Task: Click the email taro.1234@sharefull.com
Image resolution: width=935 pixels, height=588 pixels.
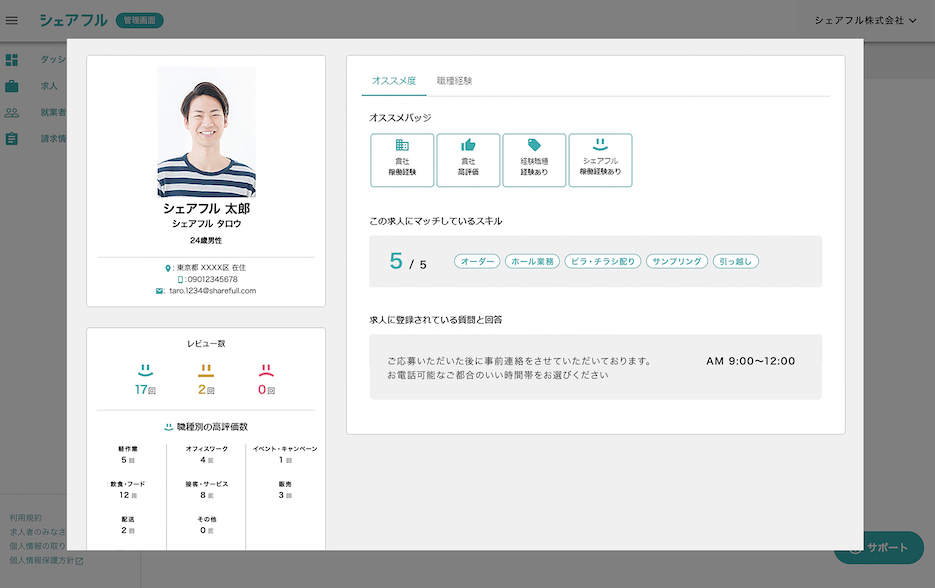Action: [213, 291]
